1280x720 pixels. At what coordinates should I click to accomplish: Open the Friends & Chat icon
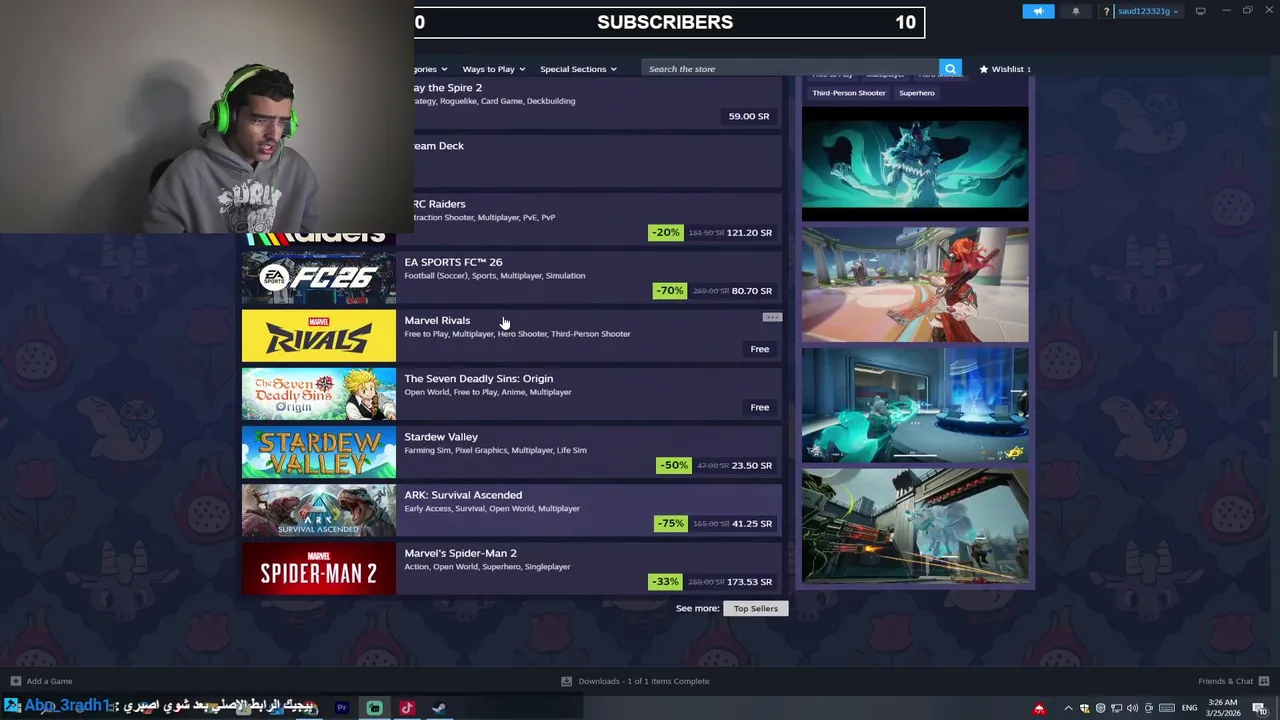click(x=1264, y=681)
